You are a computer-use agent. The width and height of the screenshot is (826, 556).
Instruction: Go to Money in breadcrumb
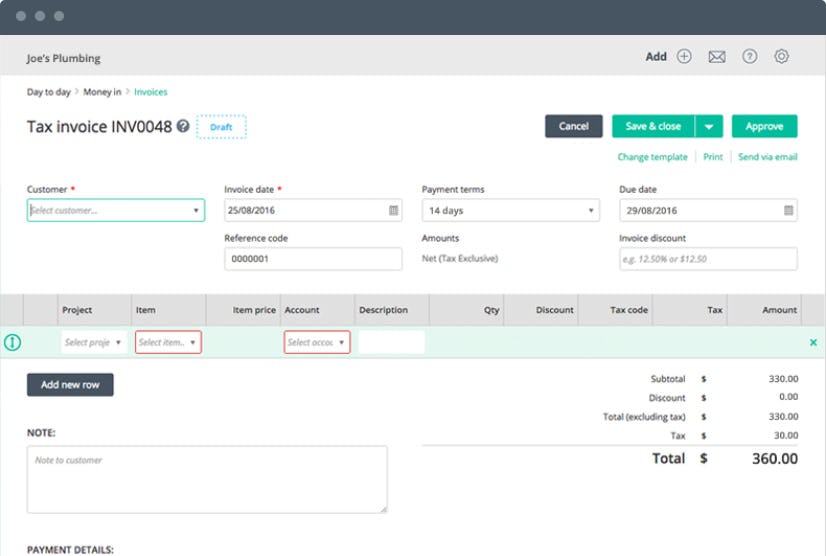pyautogui.click(x=102, y=92)
